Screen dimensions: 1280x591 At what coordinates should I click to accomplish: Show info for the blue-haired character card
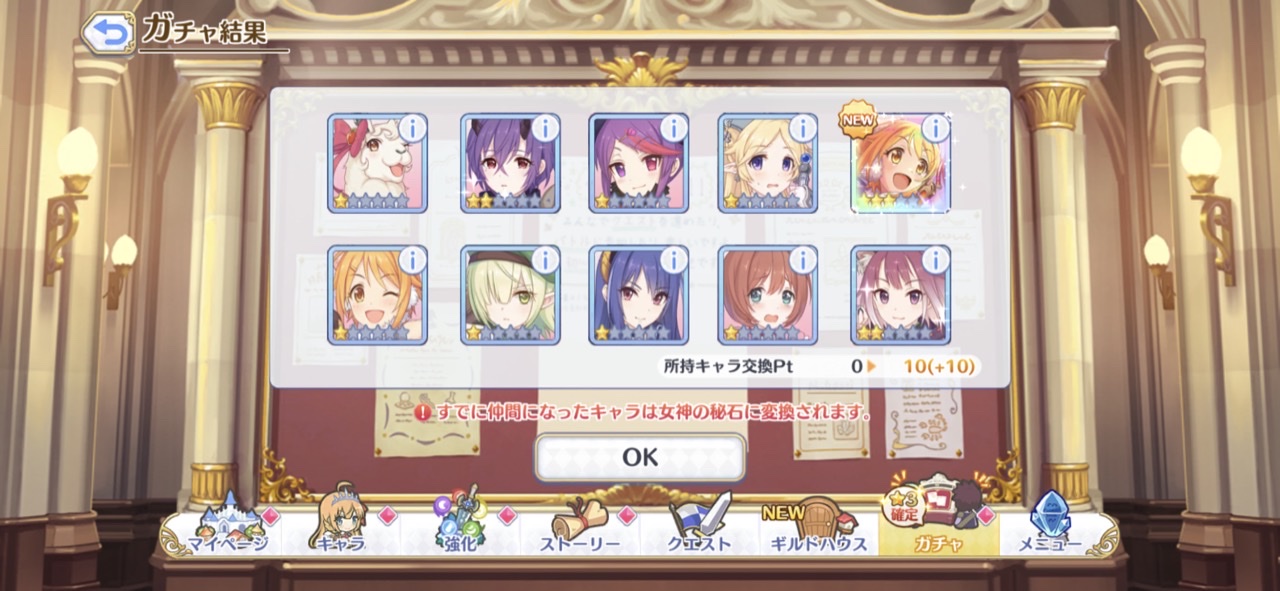pos(673,260)
